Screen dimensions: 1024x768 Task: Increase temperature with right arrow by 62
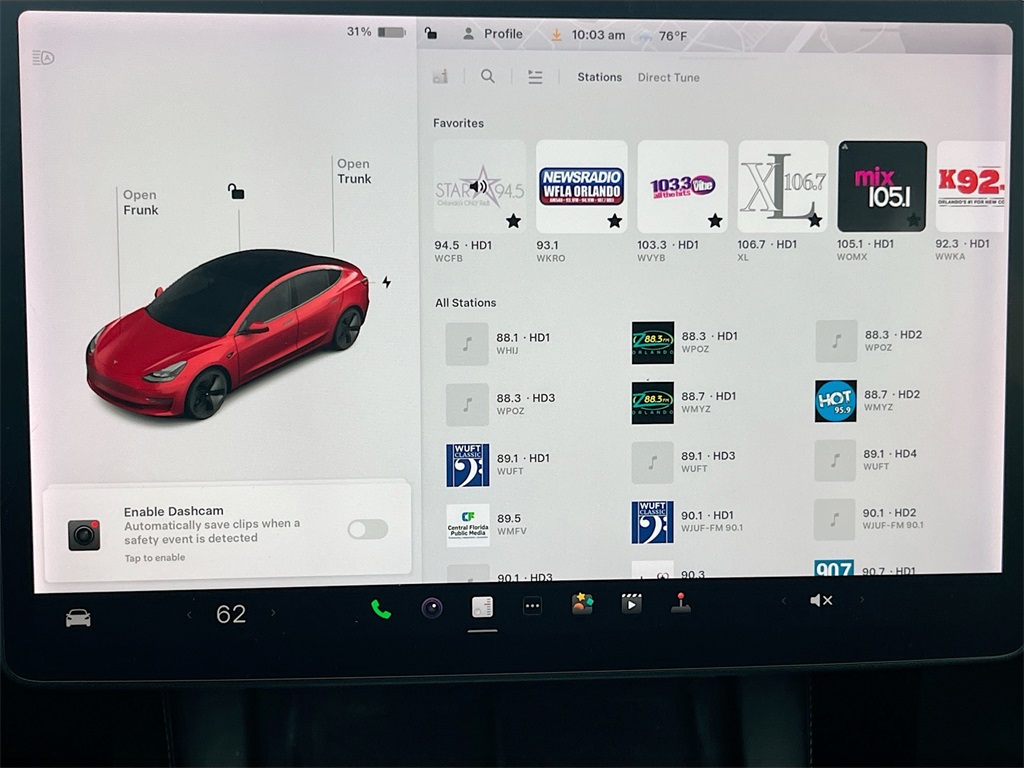click(273, 612)
